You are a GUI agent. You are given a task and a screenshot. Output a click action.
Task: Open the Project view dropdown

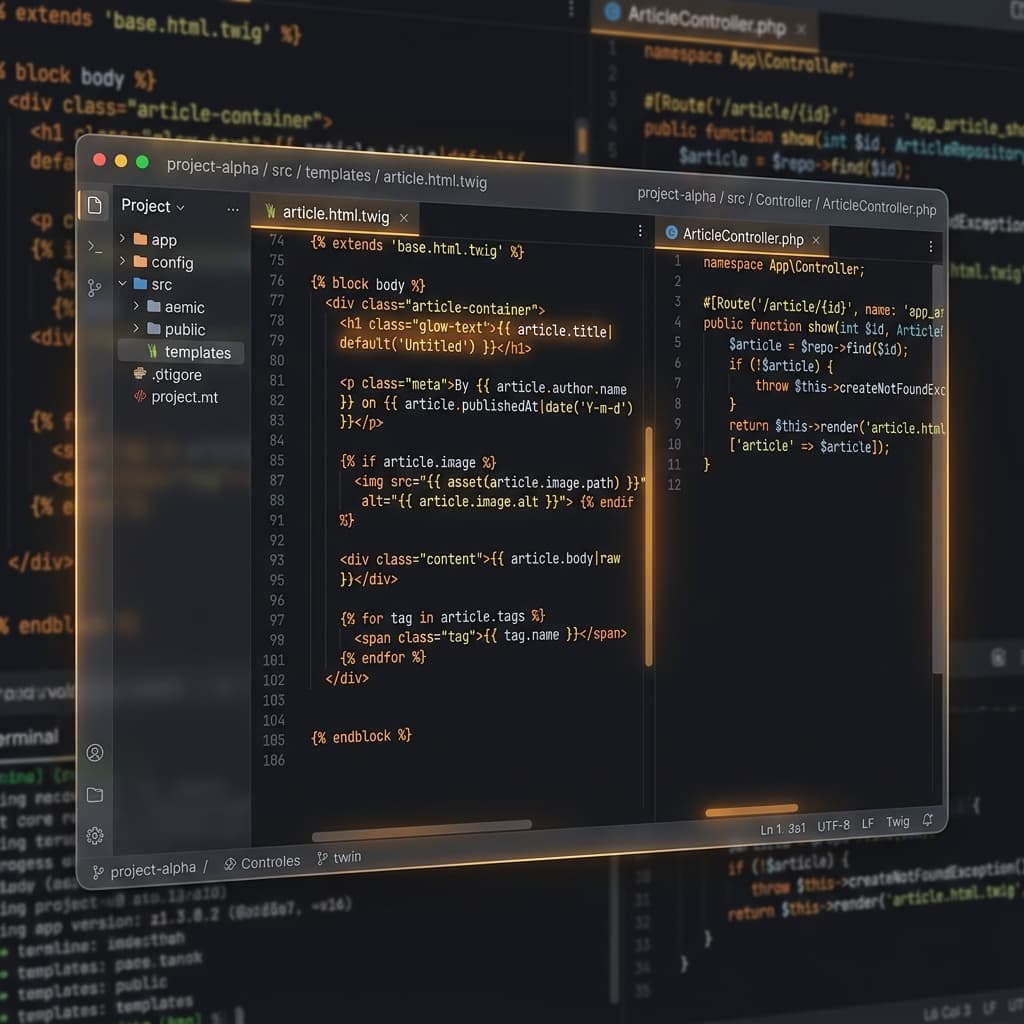[153, 206]
